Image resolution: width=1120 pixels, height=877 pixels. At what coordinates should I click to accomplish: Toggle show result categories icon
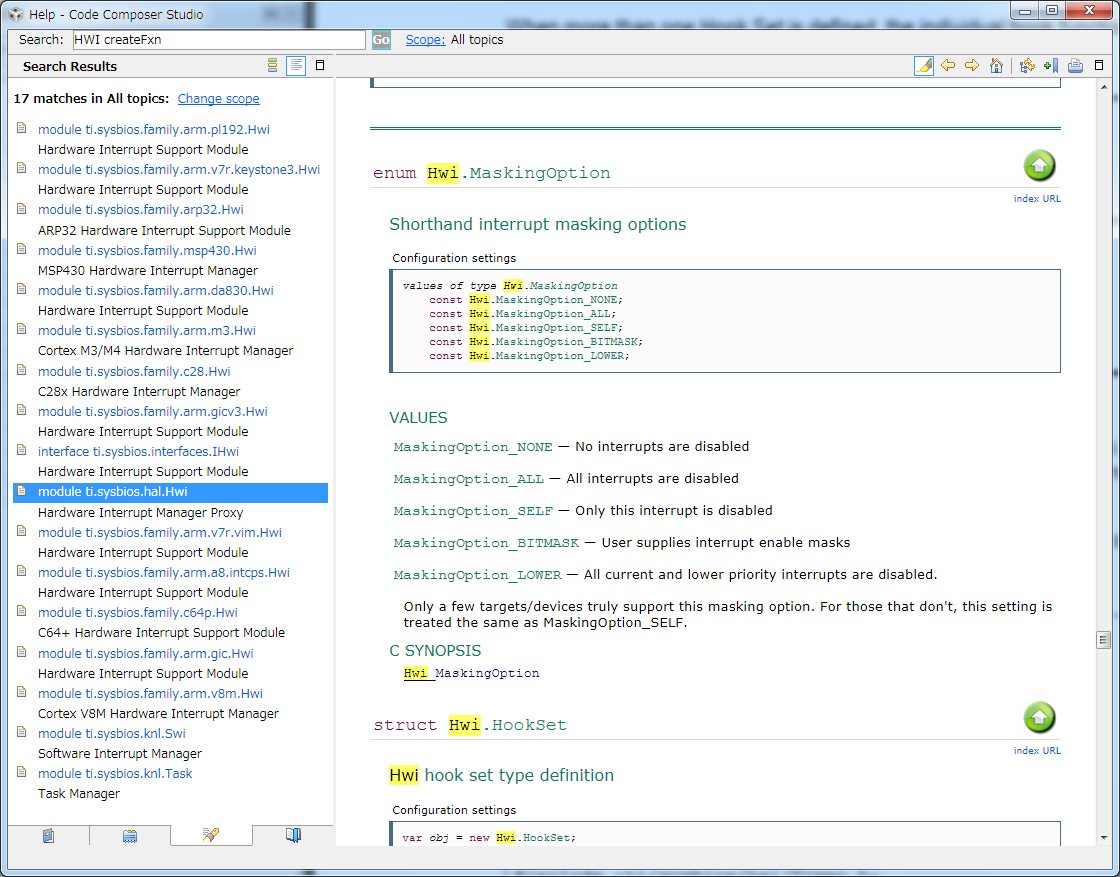click(272, 66)
